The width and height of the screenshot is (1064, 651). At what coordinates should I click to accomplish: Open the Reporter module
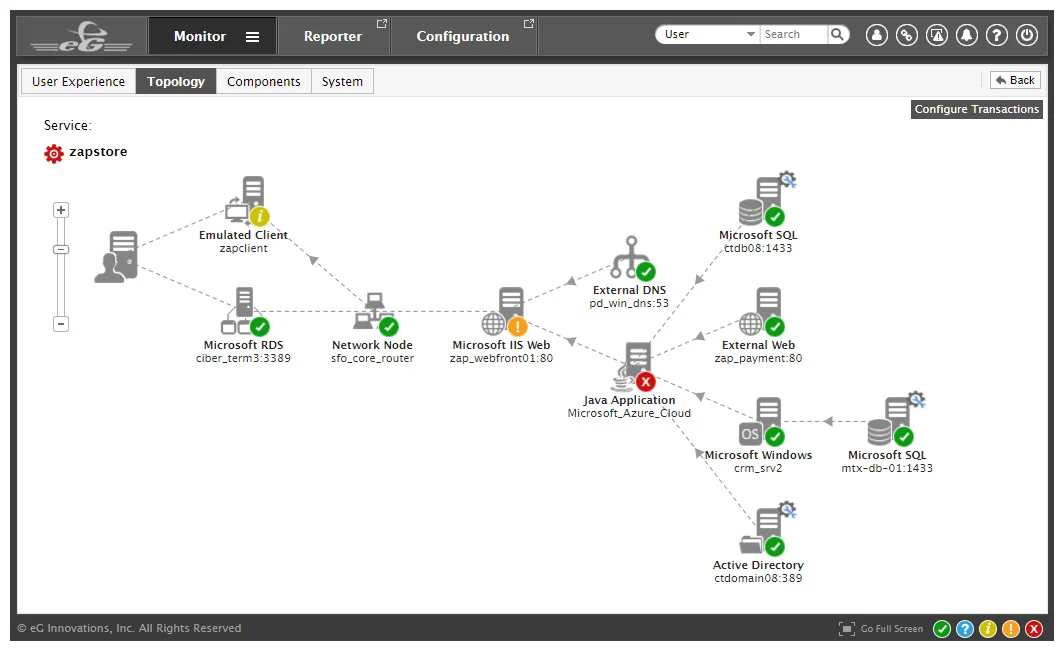click(x=332, y=37)
